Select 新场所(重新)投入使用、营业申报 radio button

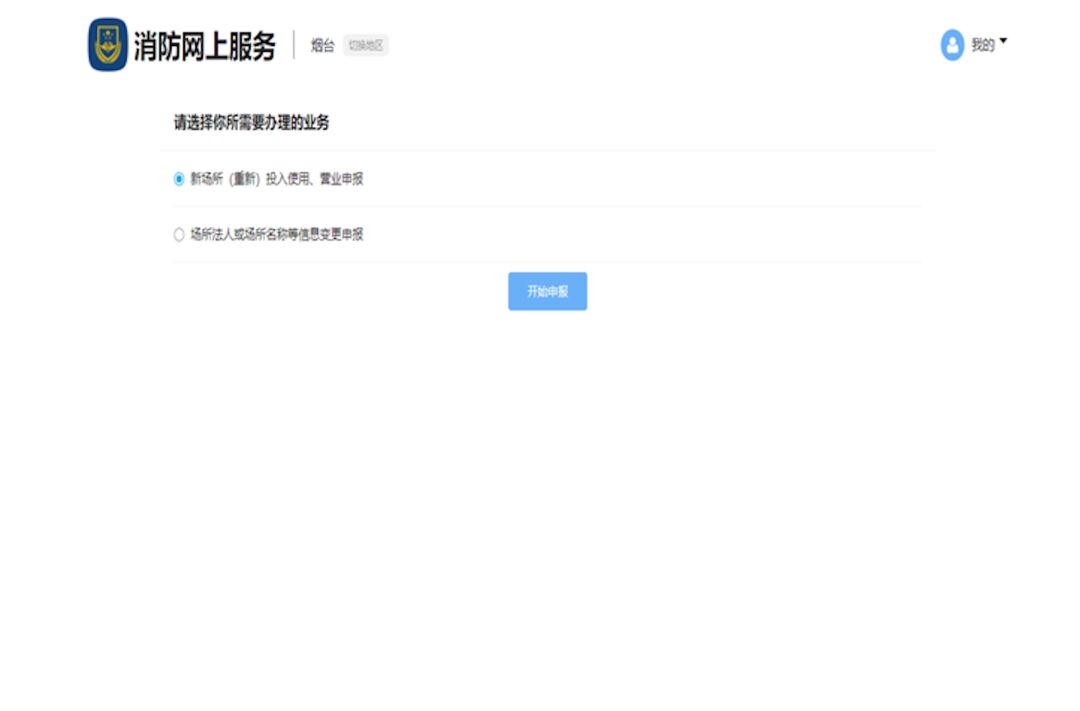point(179,179)
